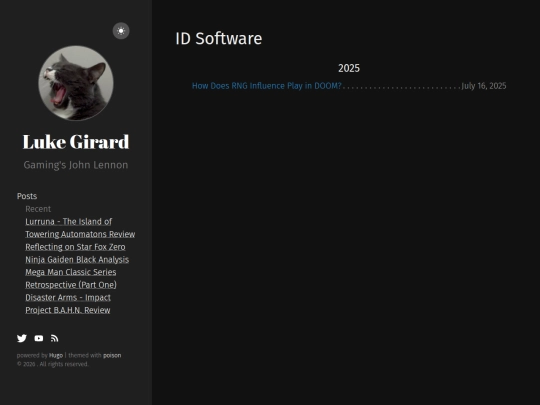The height and width of the screenshot is (405, 540).
Task: Open Mega Man Classic Series Retrospective (Part One)
Action: [71, 278]
